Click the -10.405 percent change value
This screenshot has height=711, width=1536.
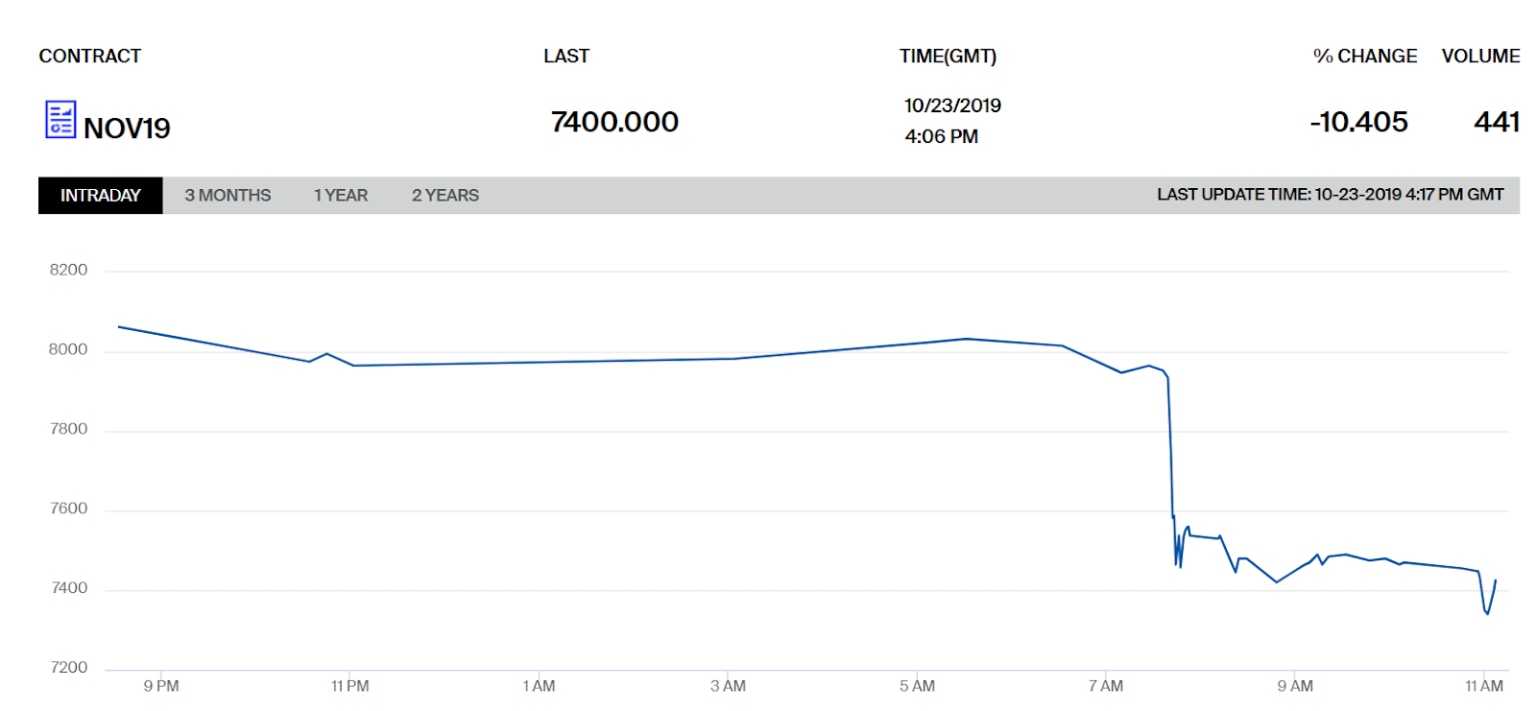pyautogui.click(x=1359, y=122)
